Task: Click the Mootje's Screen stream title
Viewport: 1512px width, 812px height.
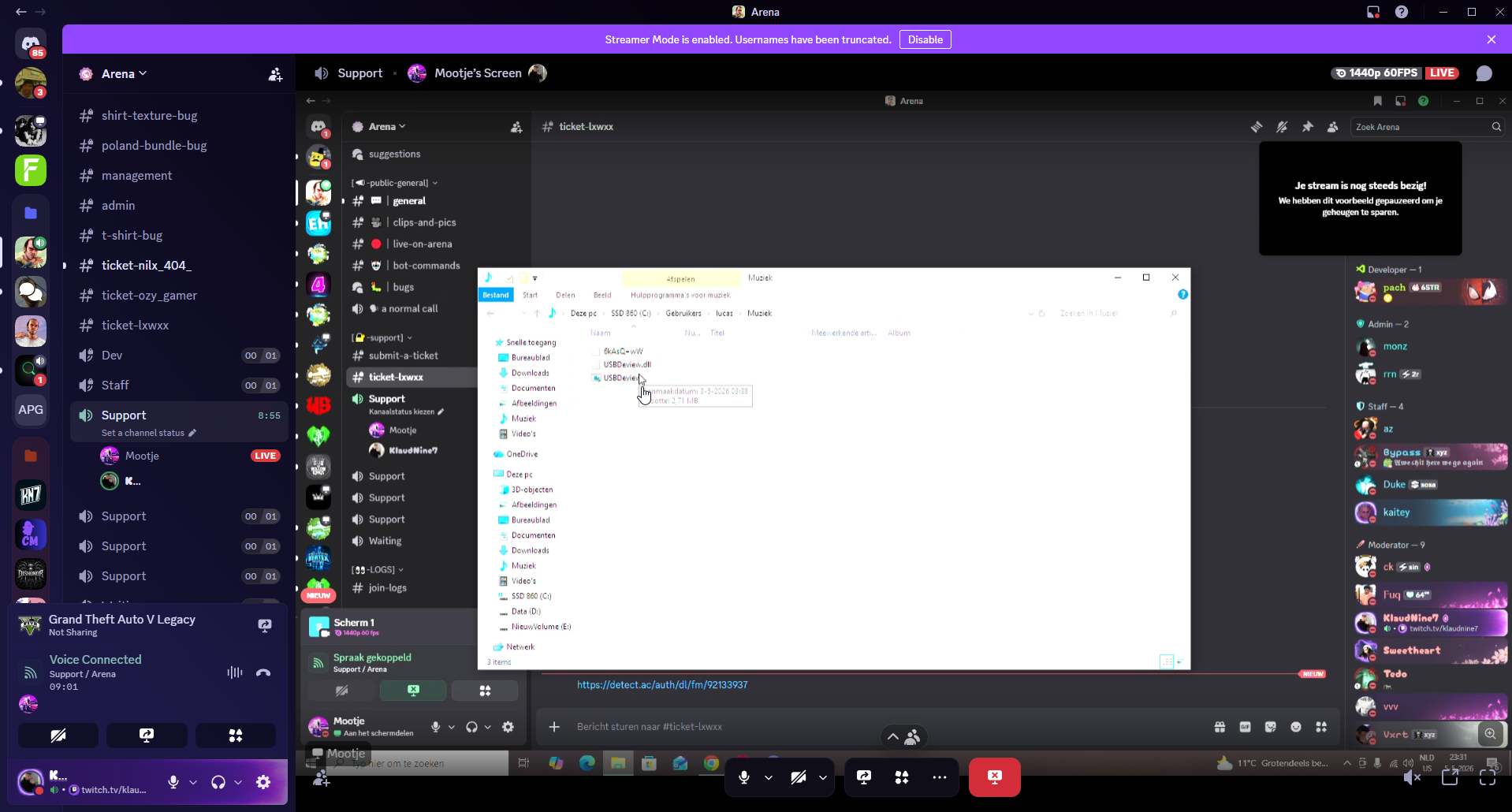Action: pyautogui.click(x=478, y=73)
